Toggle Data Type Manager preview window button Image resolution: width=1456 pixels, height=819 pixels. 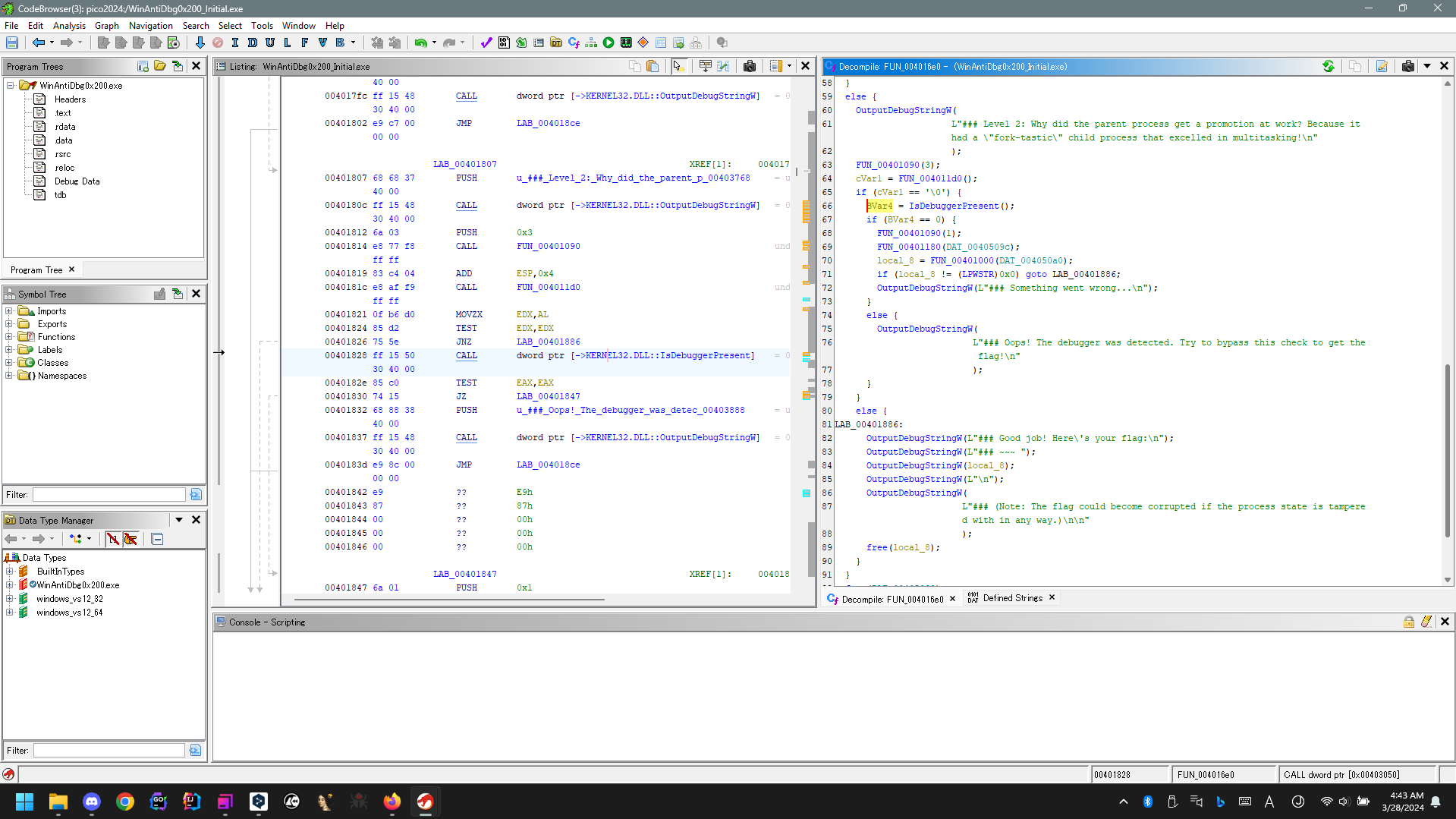point(157,539)
